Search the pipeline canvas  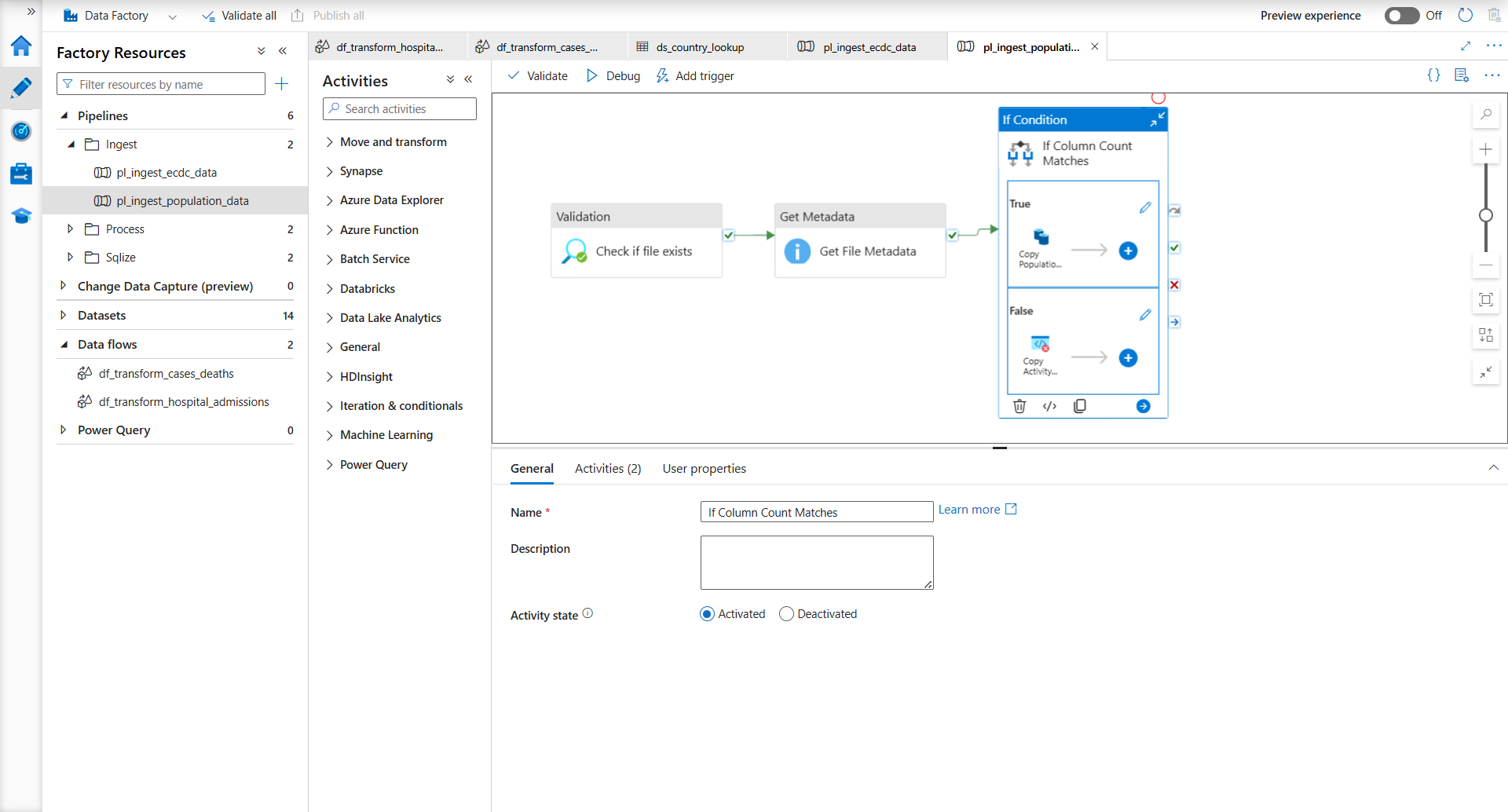click(x=1485, y=115)
